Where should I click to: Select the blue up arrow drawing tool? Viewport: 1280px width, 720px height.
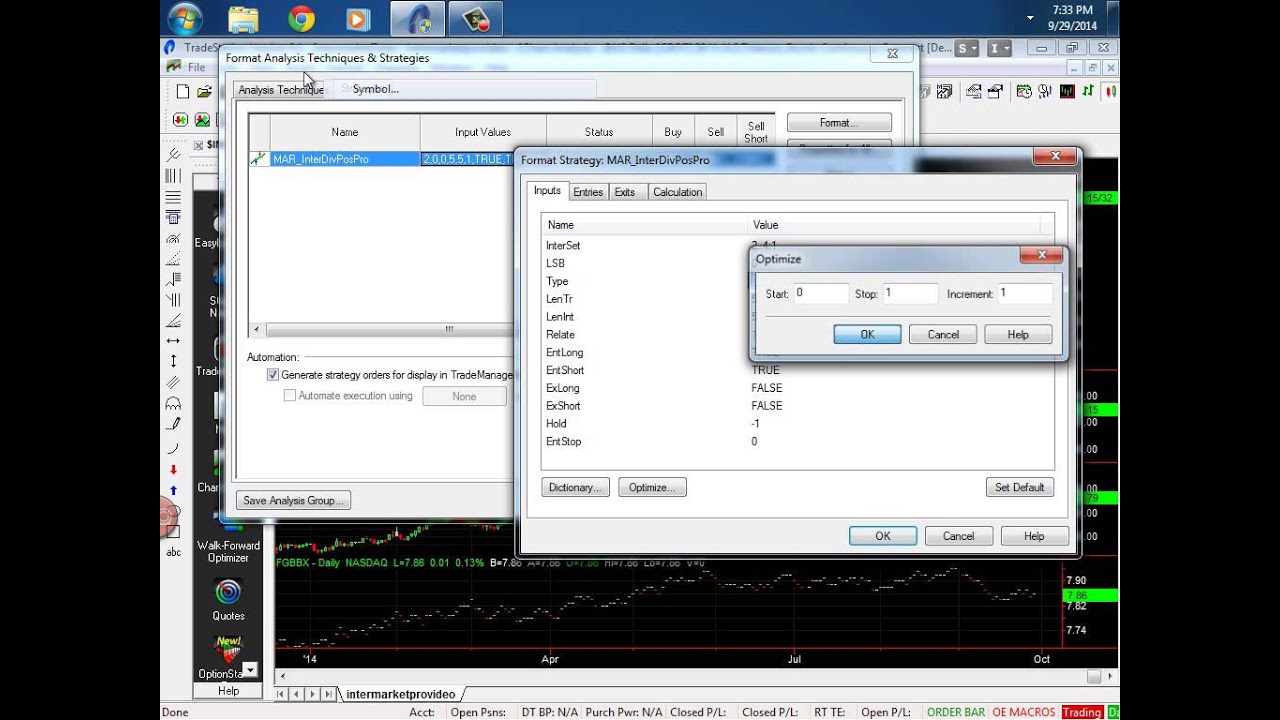(x=173, y=490)
